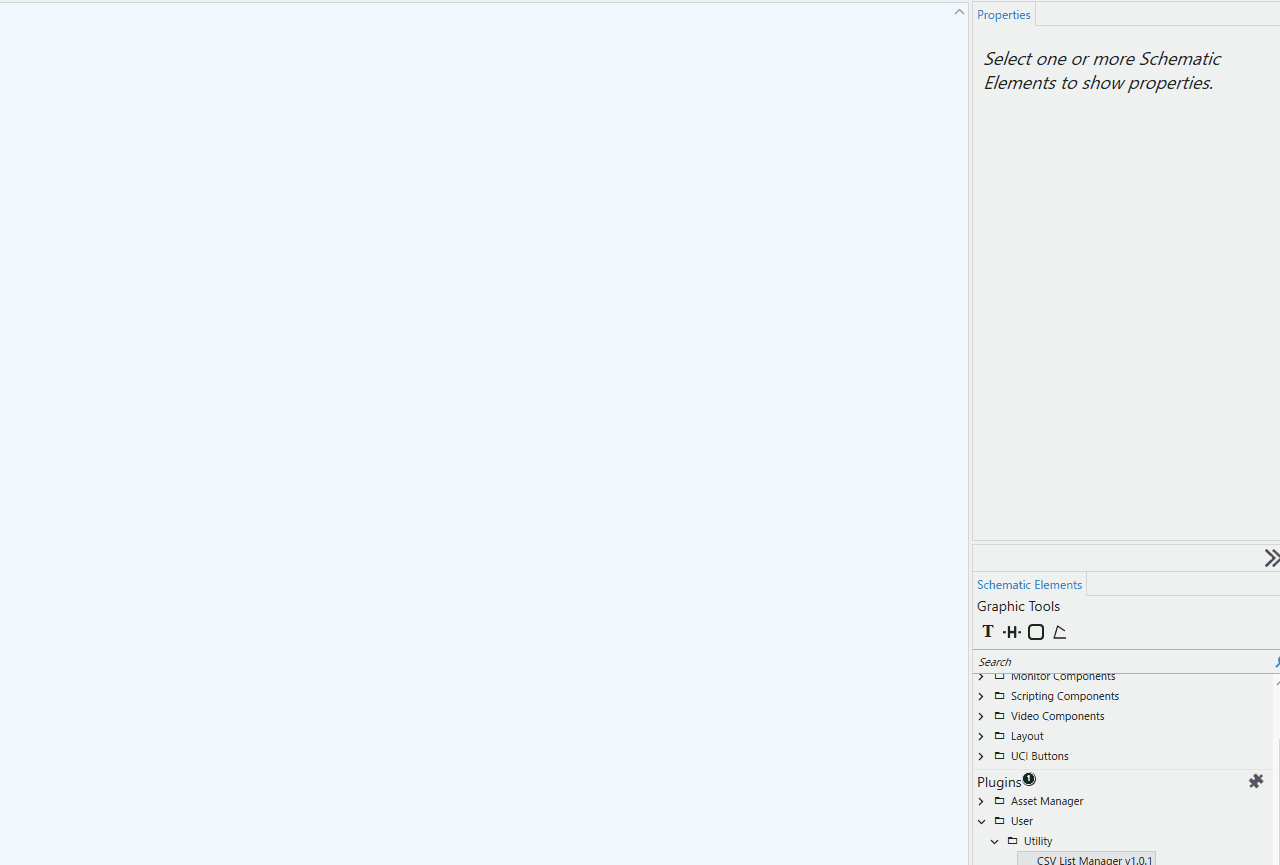Select CSV List Manager v1.0.1 plugin
This screenshot has width=1280, height=865.
point(1093,859)
